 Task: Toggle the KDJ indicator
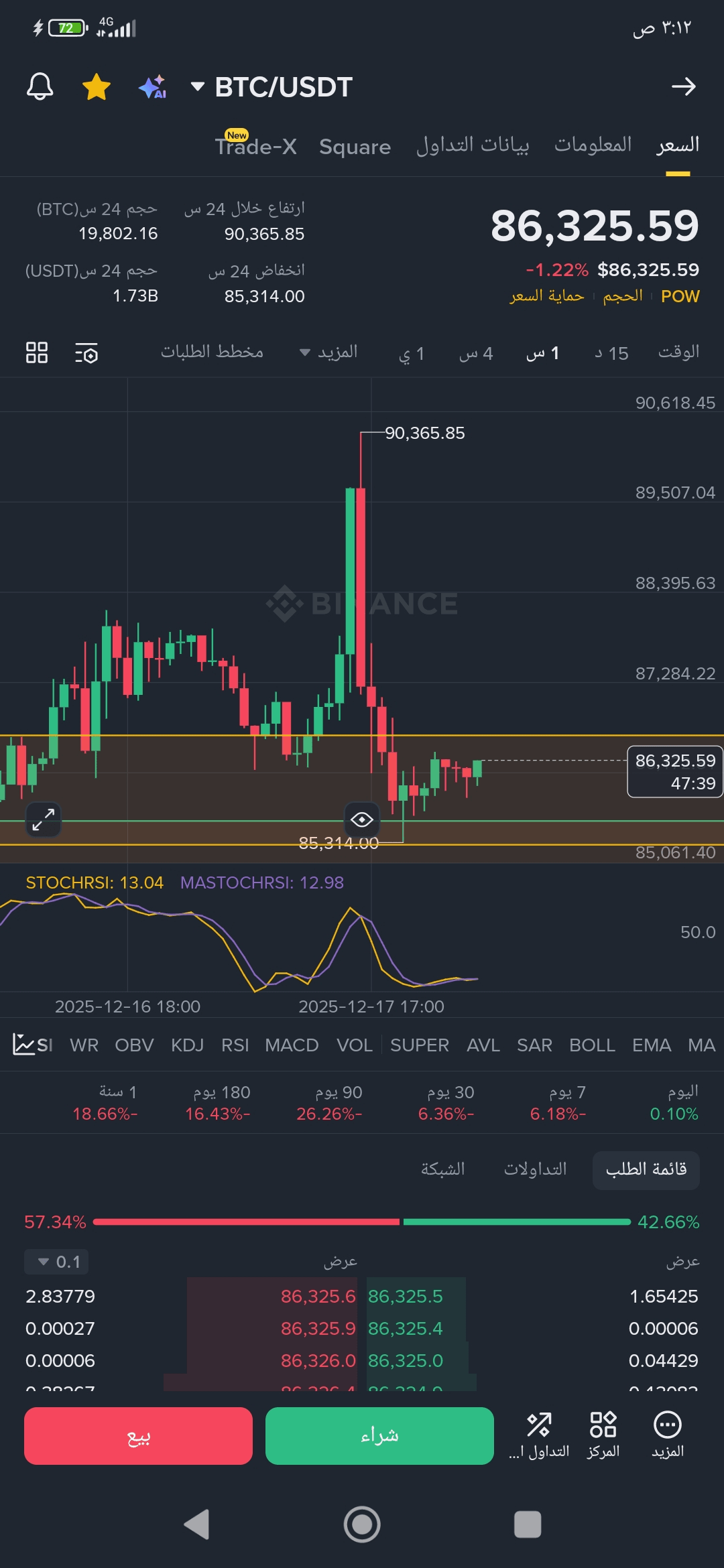(187, 1045)
